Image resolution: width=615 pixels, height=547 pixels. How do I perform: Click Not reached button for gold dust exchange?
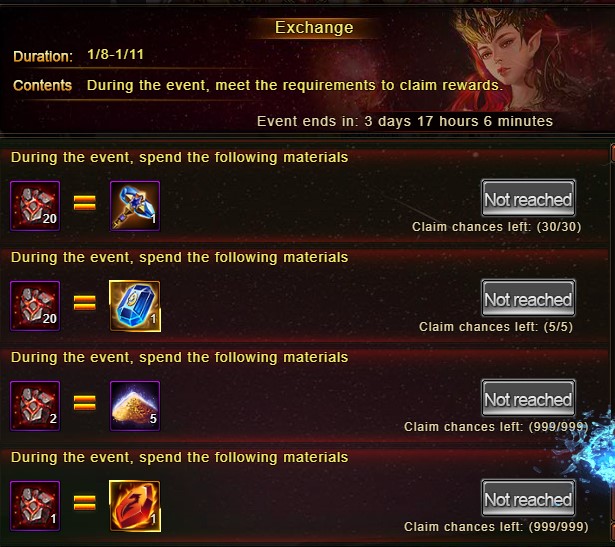coord(528,398)
